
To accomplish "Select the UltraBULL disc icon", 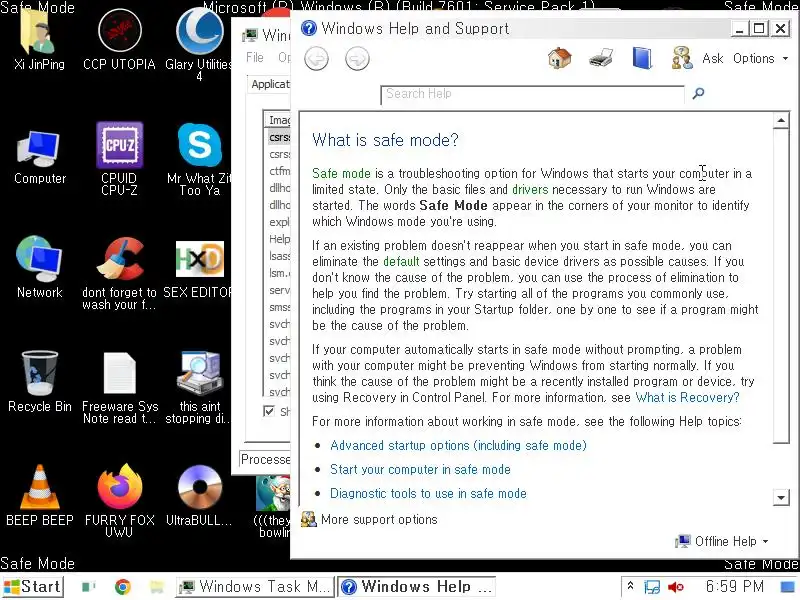I will [x=199, y=494].
